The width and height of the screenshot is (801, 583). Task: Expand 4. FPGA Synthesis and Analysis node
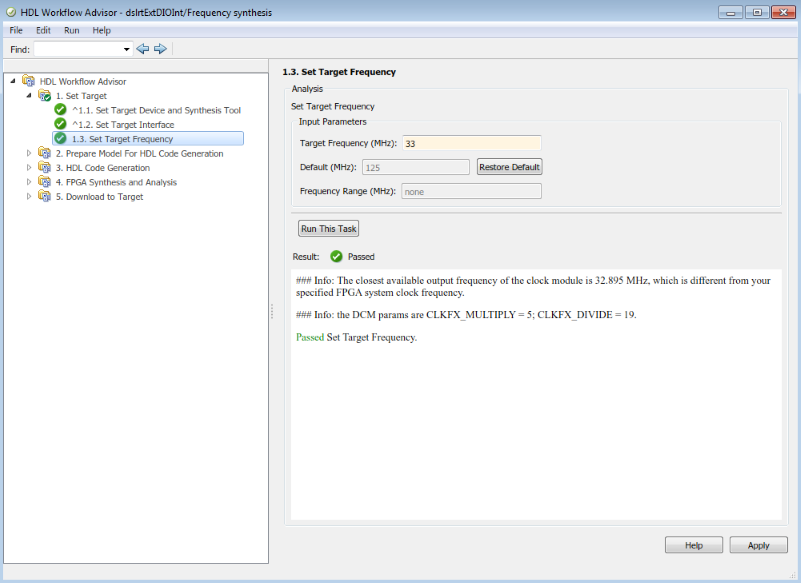pyautogui.click(x=29, y=181)
